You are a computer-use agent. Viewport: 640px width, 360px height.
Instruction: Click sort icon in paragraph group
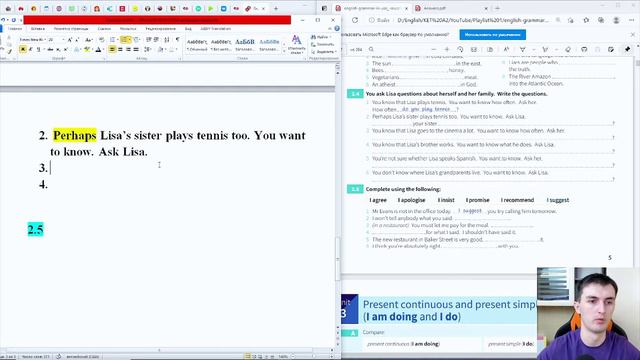pos(167,40)
